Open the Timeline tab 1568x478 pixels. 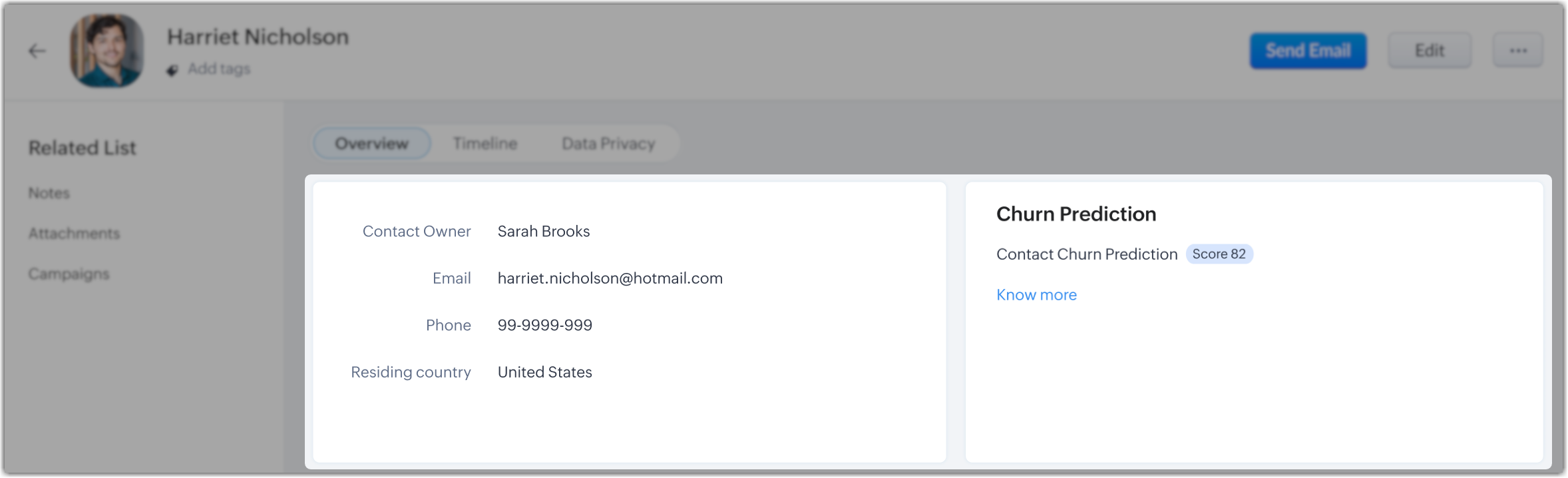485,144
